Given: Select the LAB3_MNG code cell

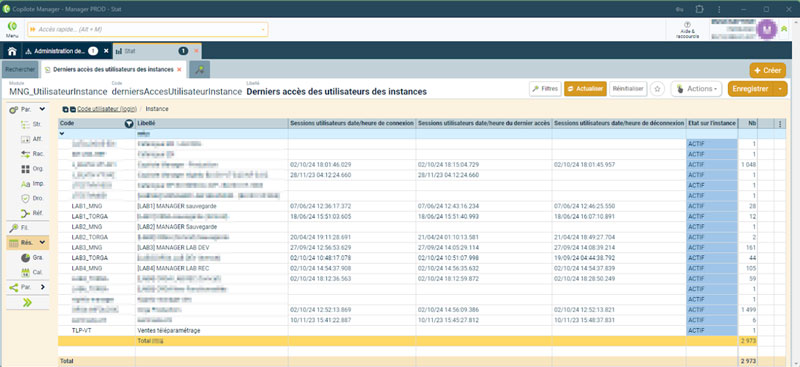Looking at the screenshot, I should pyautogui.click(x=97, y=248).
